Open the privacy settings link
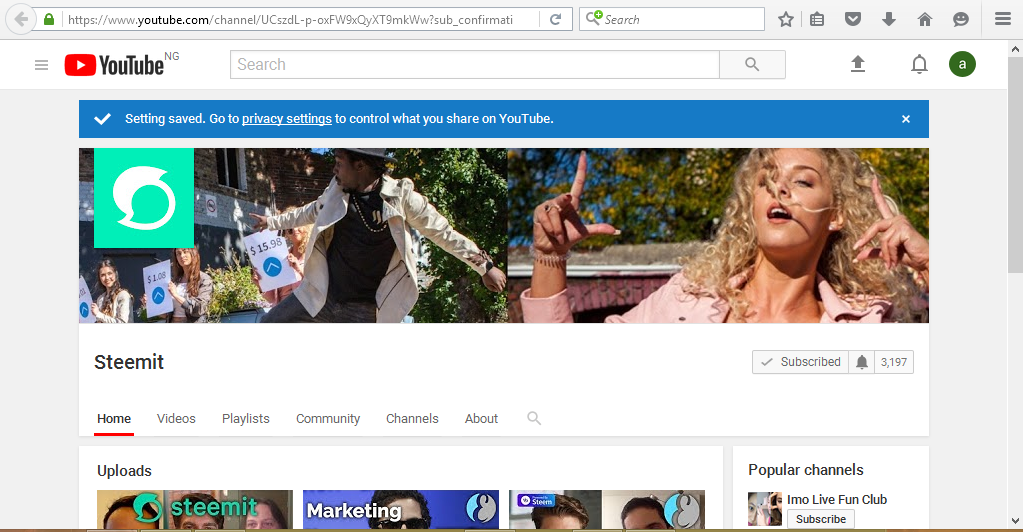The image size is (1023, 532). pyautogui.click(x=287, y=119)
